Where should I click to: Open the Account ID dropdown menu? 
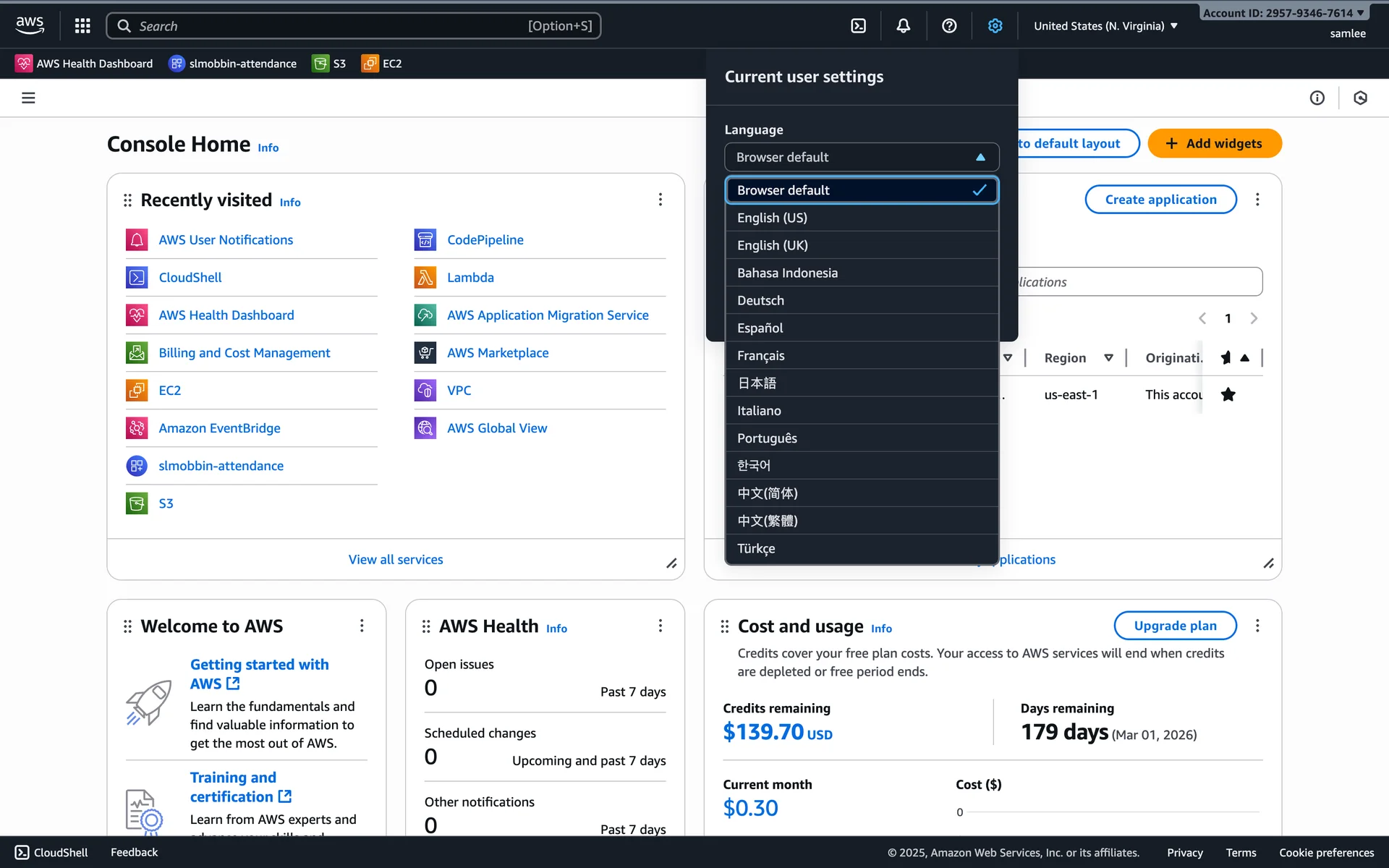[1283, 13]
